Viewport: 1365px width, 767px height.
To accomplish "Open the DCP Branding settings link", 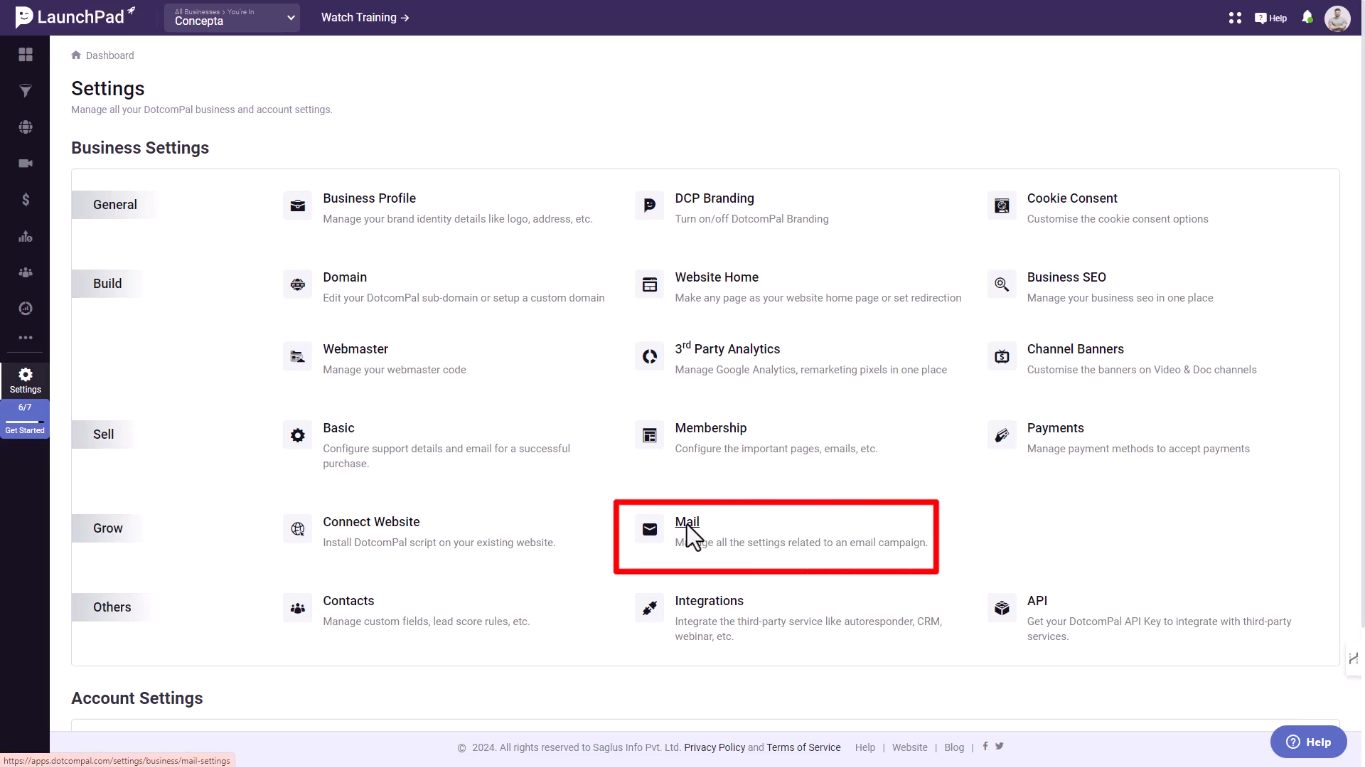I will pos(714,198).
